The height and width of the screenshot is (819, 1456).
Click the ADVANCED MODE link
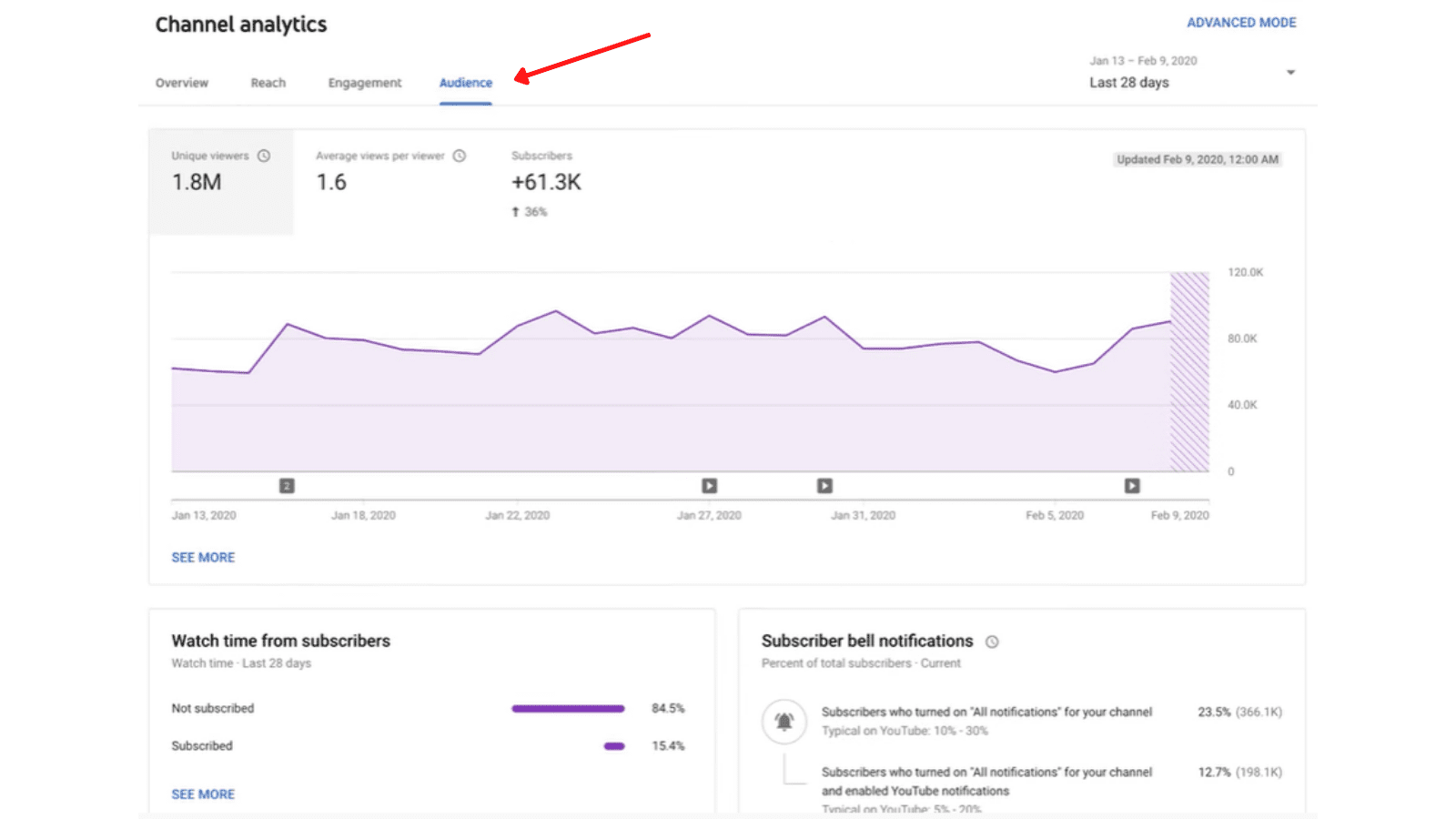(x=1241, y=23)
